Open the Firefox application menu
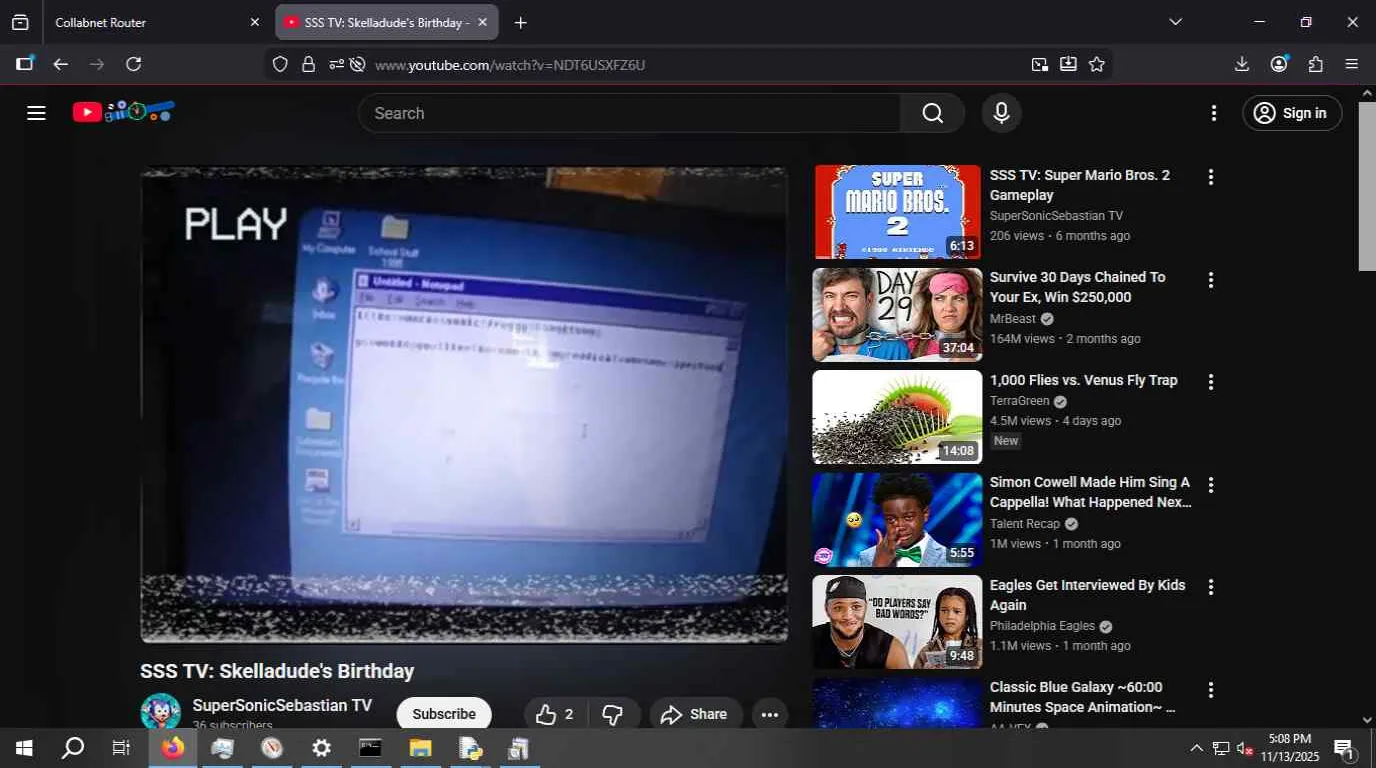1376x768 pixels. (1352, 64)
